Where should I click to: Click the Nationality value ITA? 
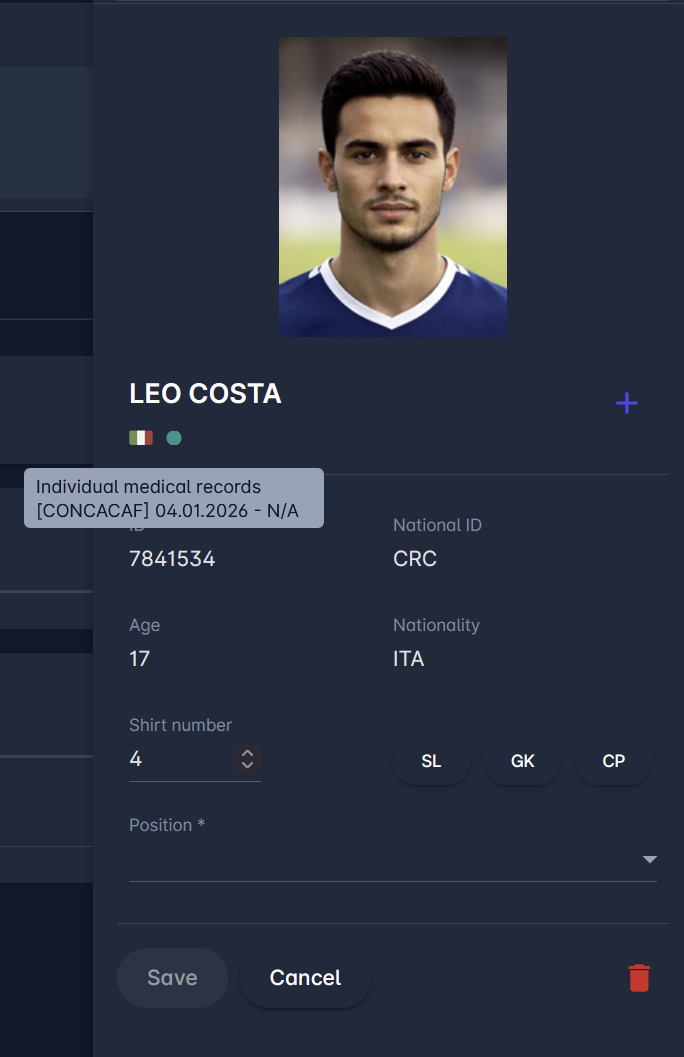[x=409, y=659]
